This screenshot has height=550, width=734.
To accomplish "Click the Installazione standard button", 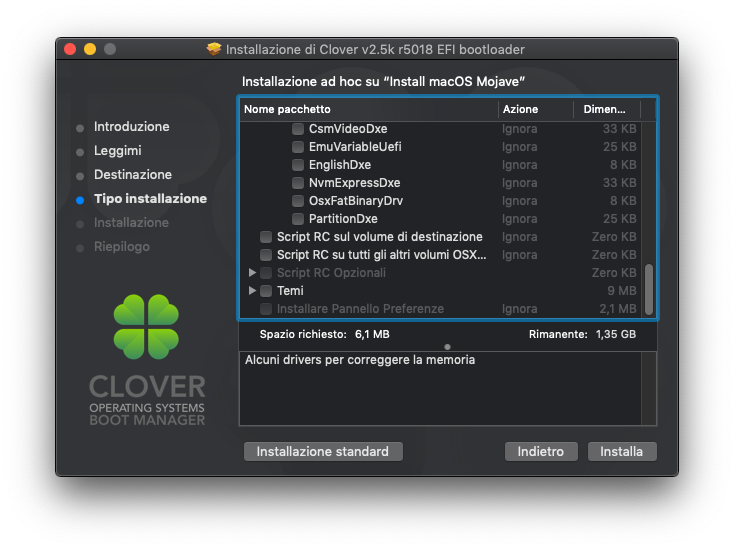I will tap(323, 451).
